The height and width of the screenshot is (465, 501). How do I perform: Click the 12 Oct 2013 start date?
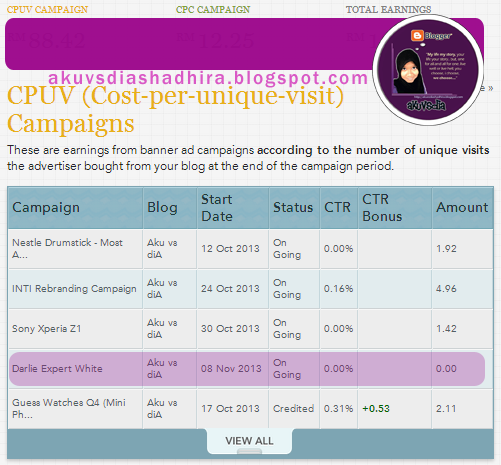click(x=230, y=248)
